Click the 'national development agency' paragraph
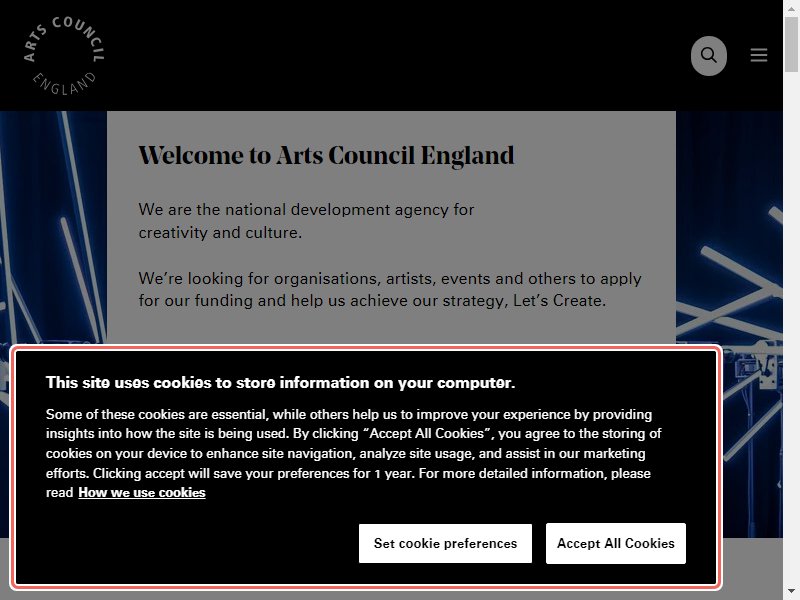This screenshot has width=800, height=600. 306,221
